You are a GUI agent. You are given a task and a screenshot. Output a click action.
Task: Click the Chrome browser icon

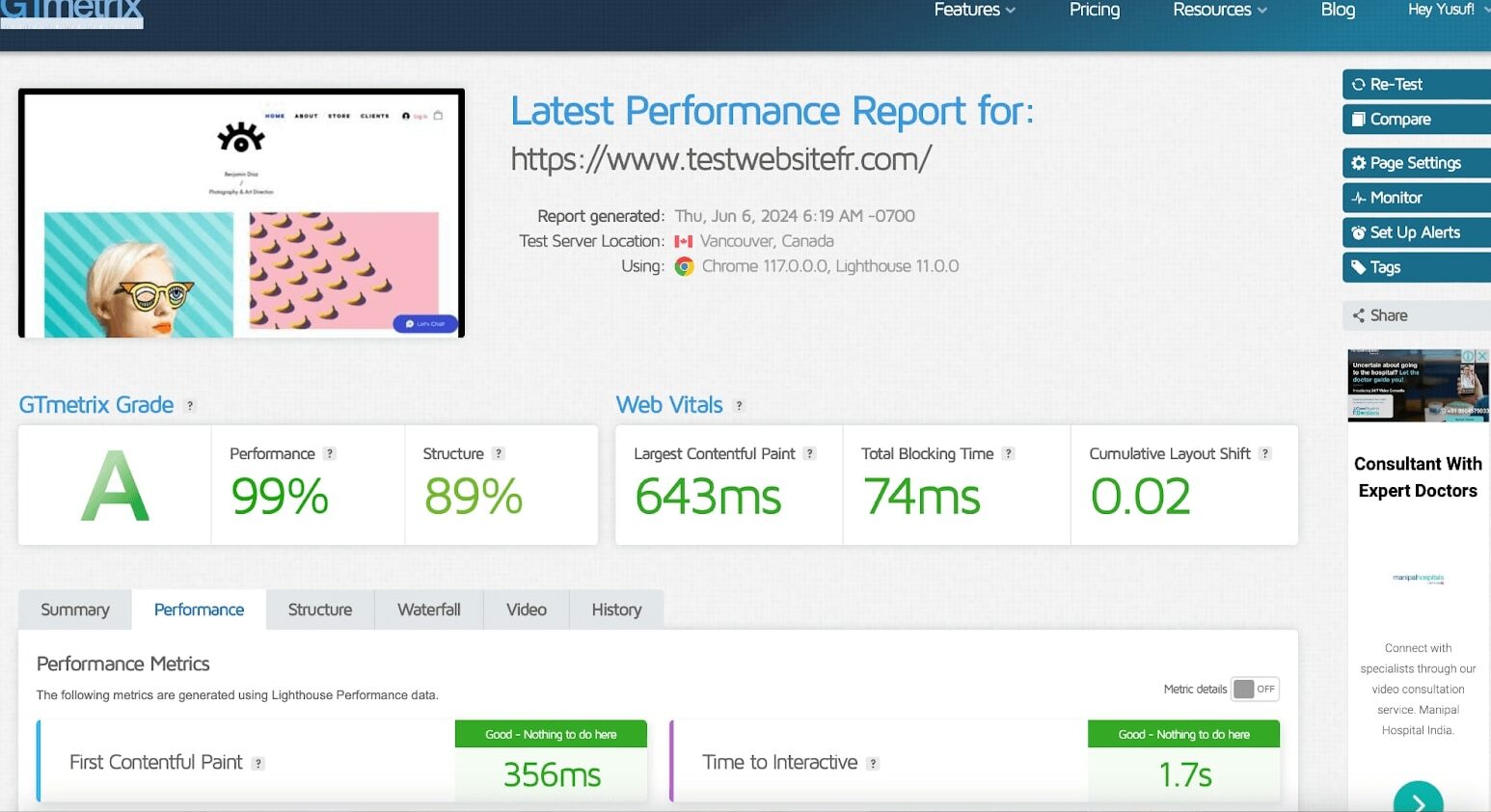coord(685,266)
